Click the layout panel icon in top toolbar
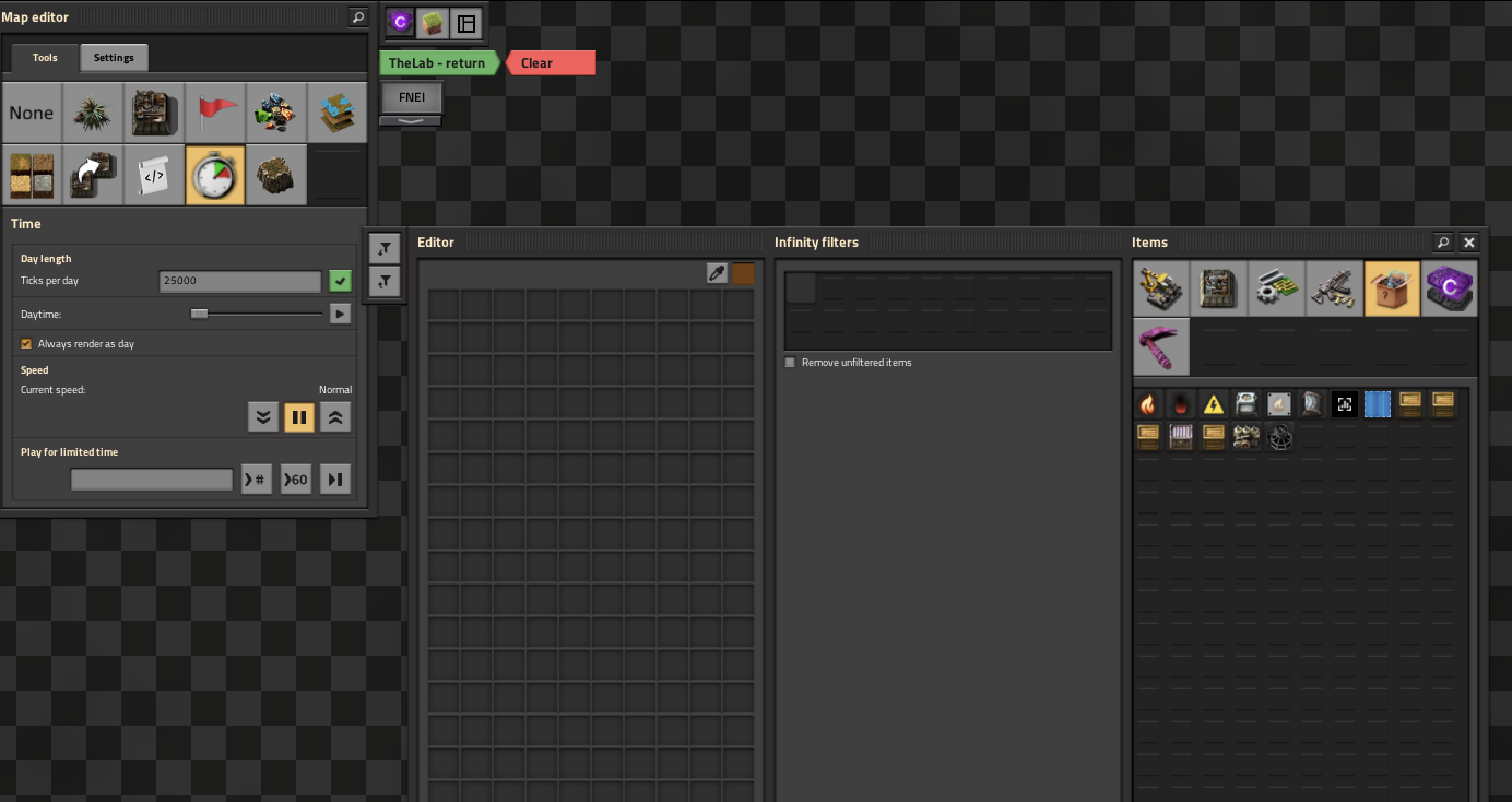Image resolution: width=1512 pixels, height=802 pixels. point(466,23)
